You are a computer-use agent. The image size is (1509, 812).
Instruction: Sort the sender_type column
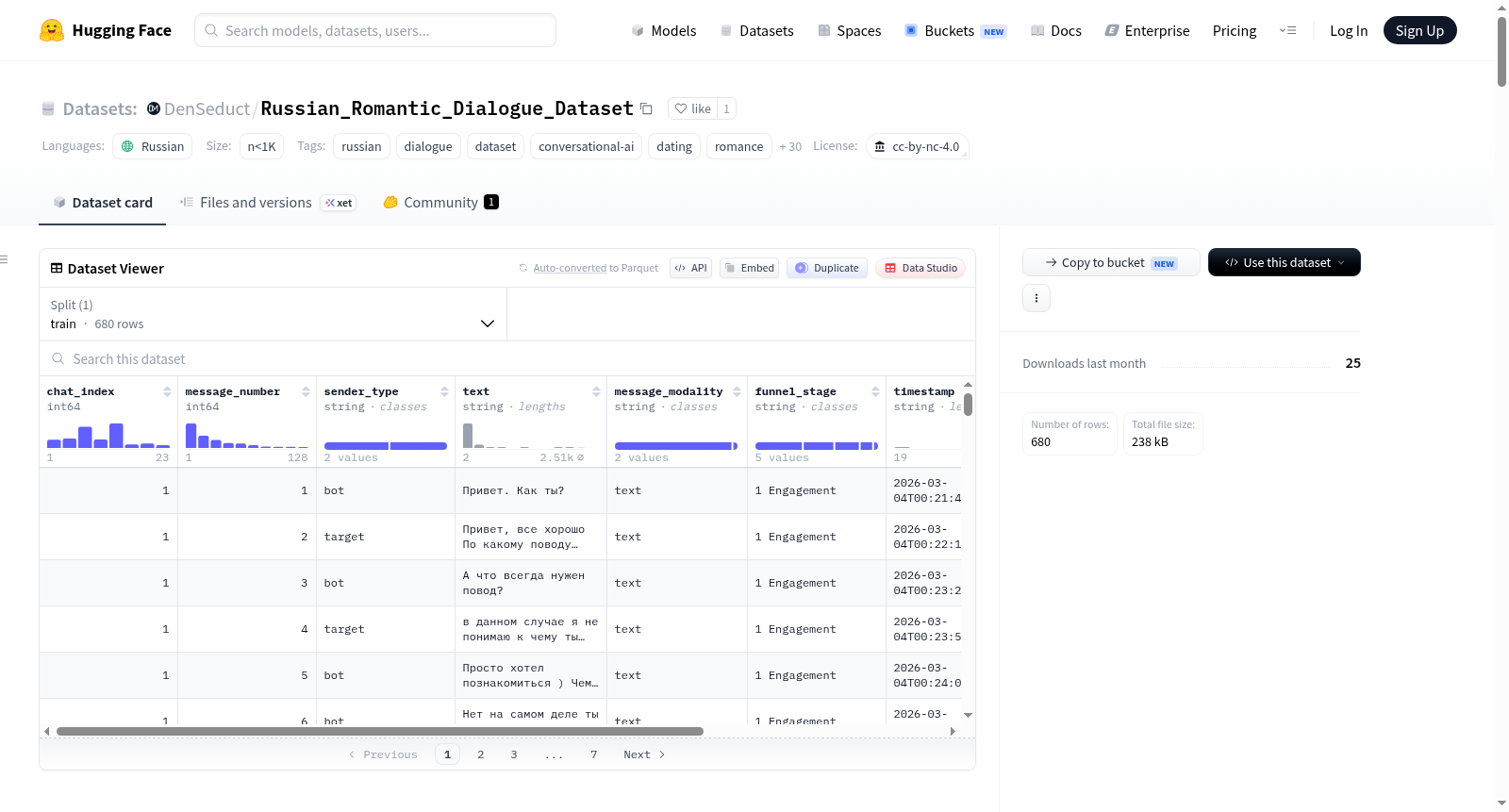(x=444, y=391)
